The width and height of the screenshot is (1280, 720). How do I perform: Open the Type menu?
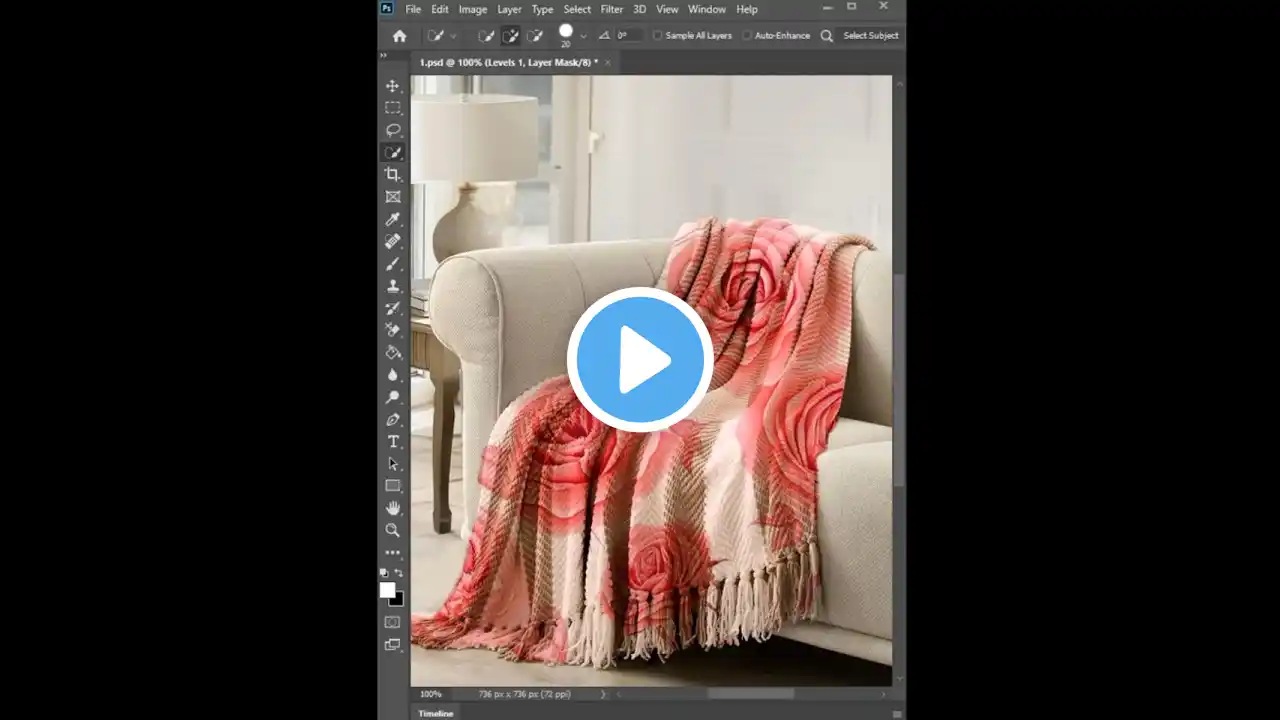[542, 9]
